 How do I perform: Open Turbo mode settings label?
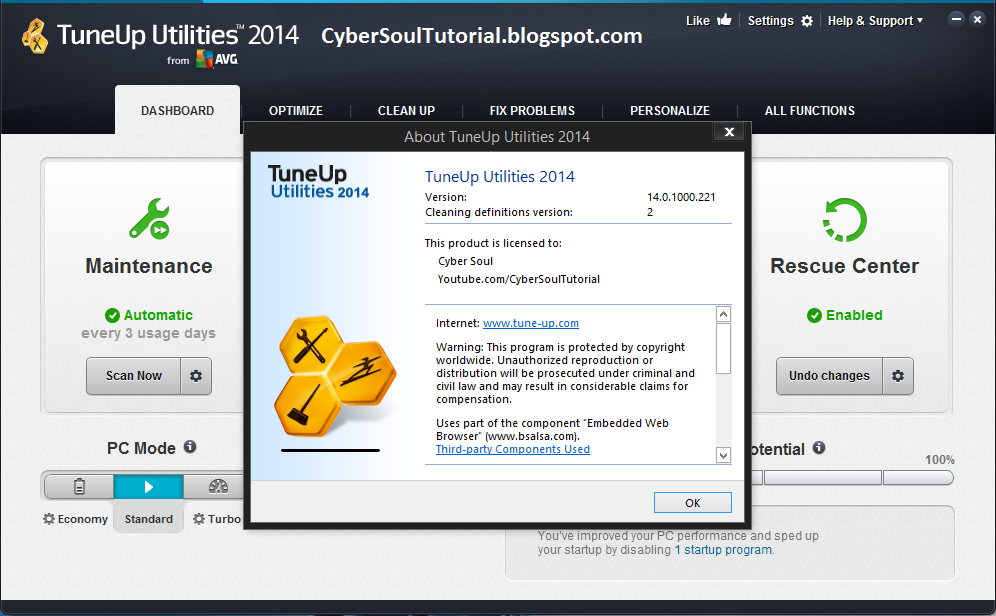click(217, 519)
